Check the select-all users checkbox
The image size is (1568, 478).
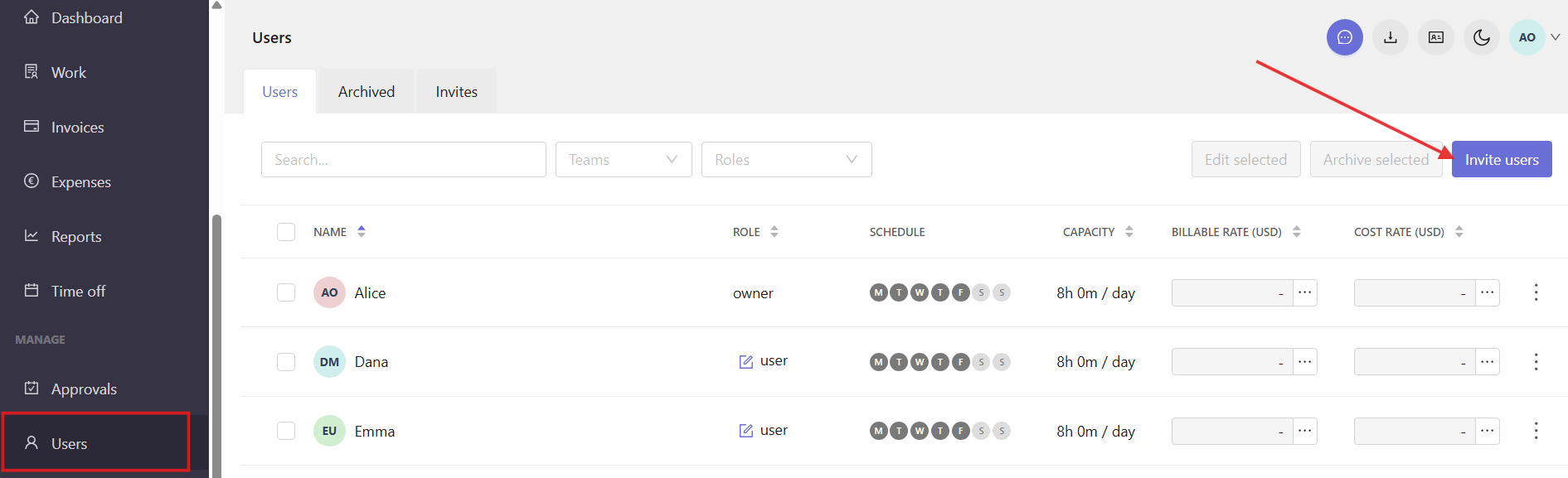[x=286, y=232]
